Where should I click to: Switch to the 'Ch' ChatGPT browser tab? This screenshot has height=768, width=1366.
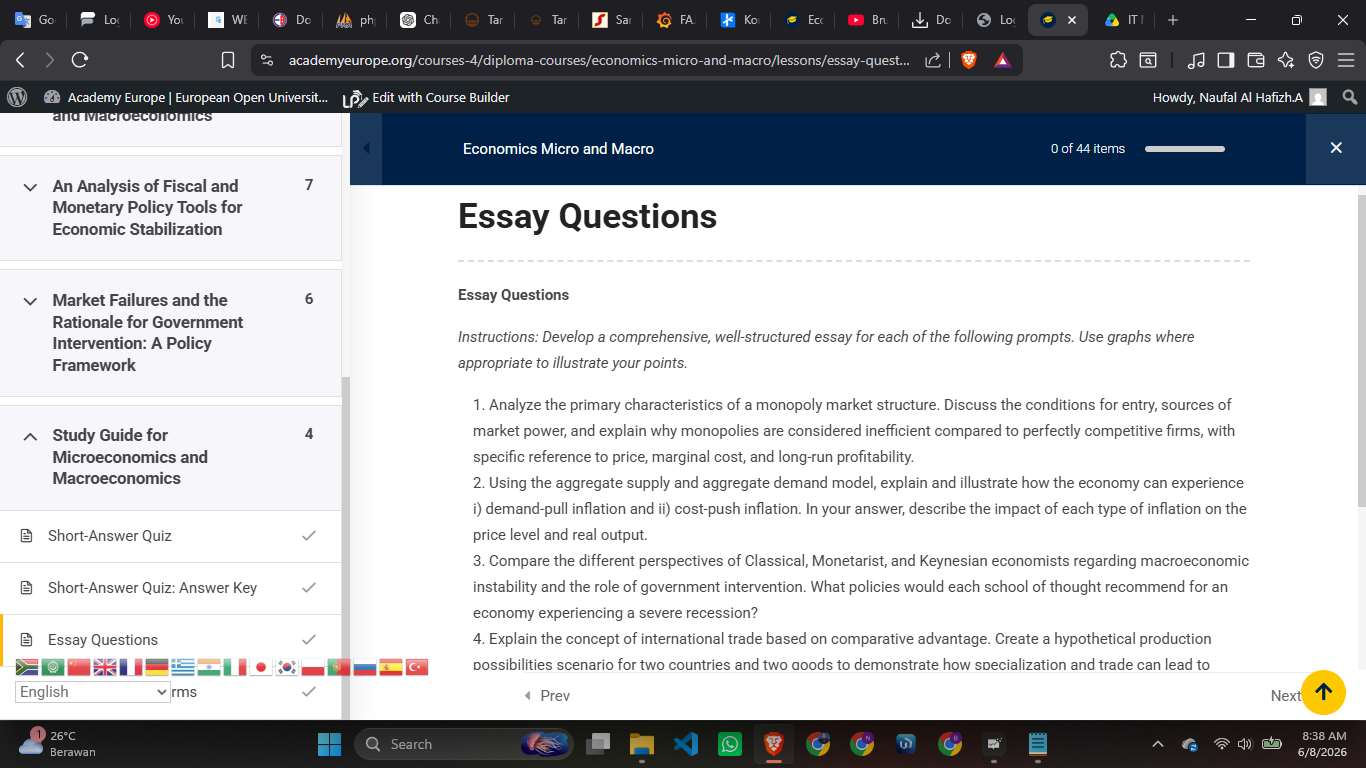pyautogui.click(x=419, y=20)
